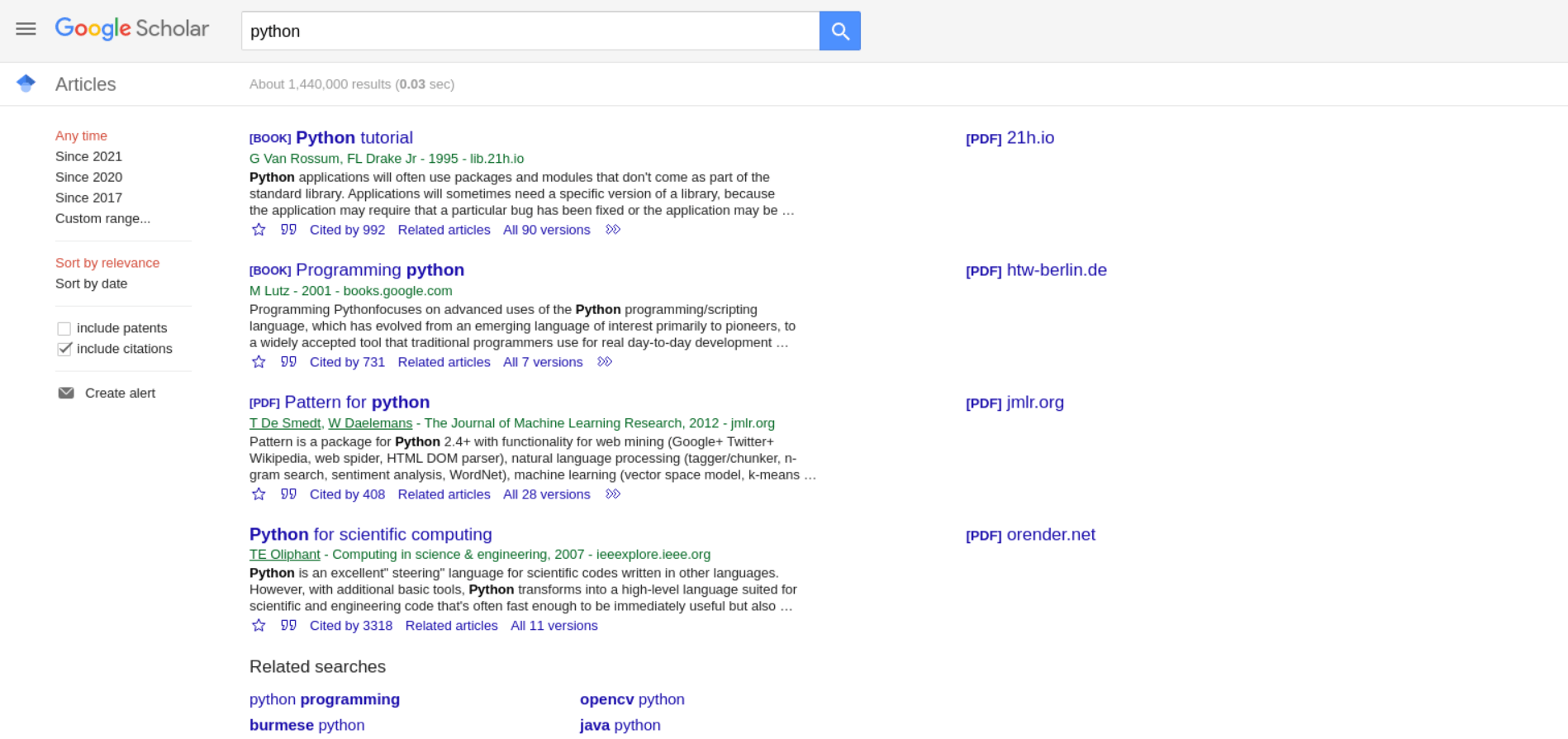
Task: Open Cited by 408 link
Action: coord(347,494)
